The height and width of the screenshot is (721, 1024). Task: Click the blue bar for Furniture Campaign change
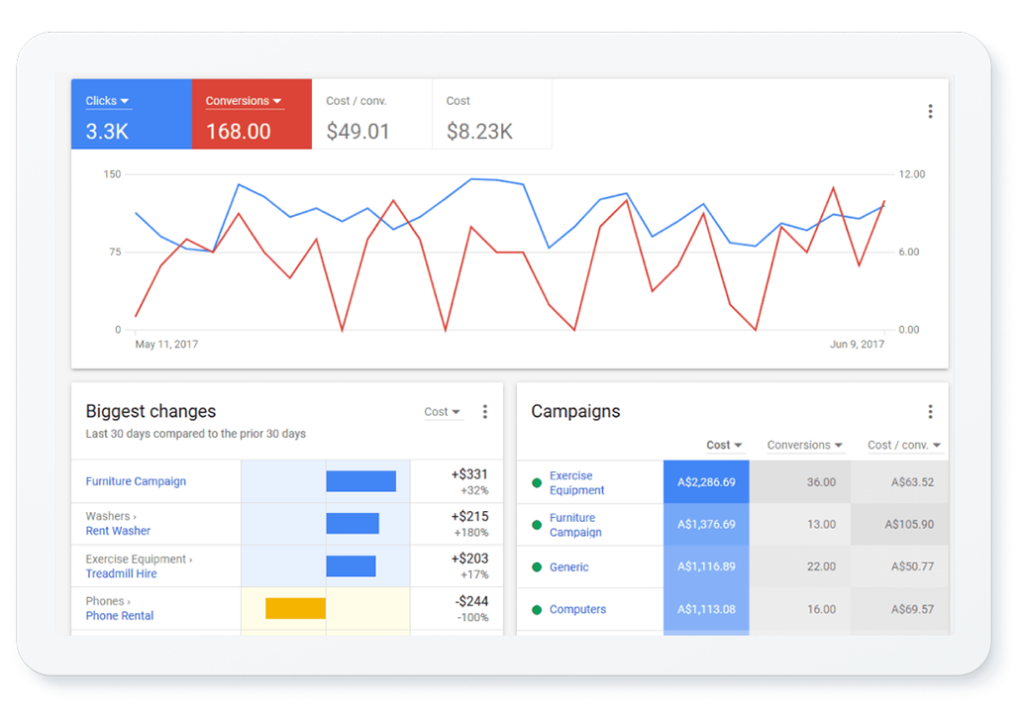[x=361, y=481]
